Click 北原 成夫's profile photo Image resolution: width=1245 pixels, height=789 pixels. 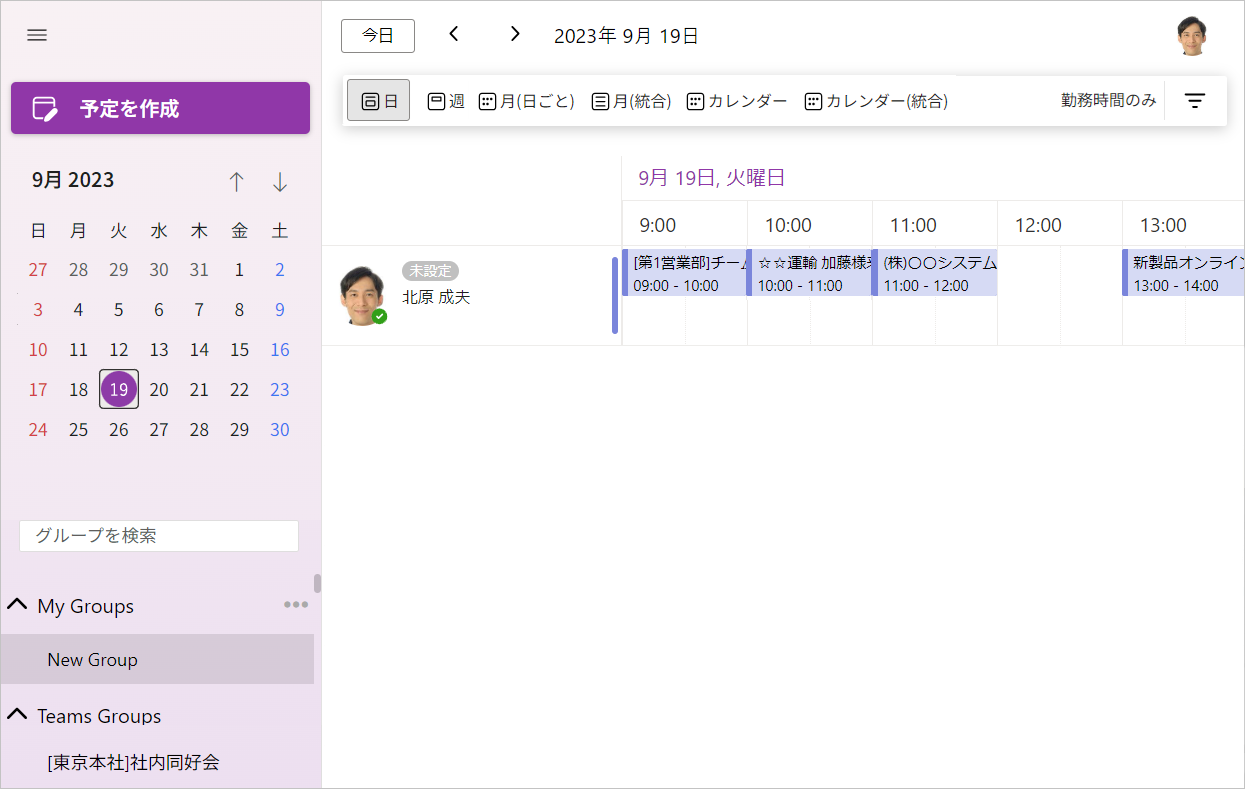(x=363, y=295)
